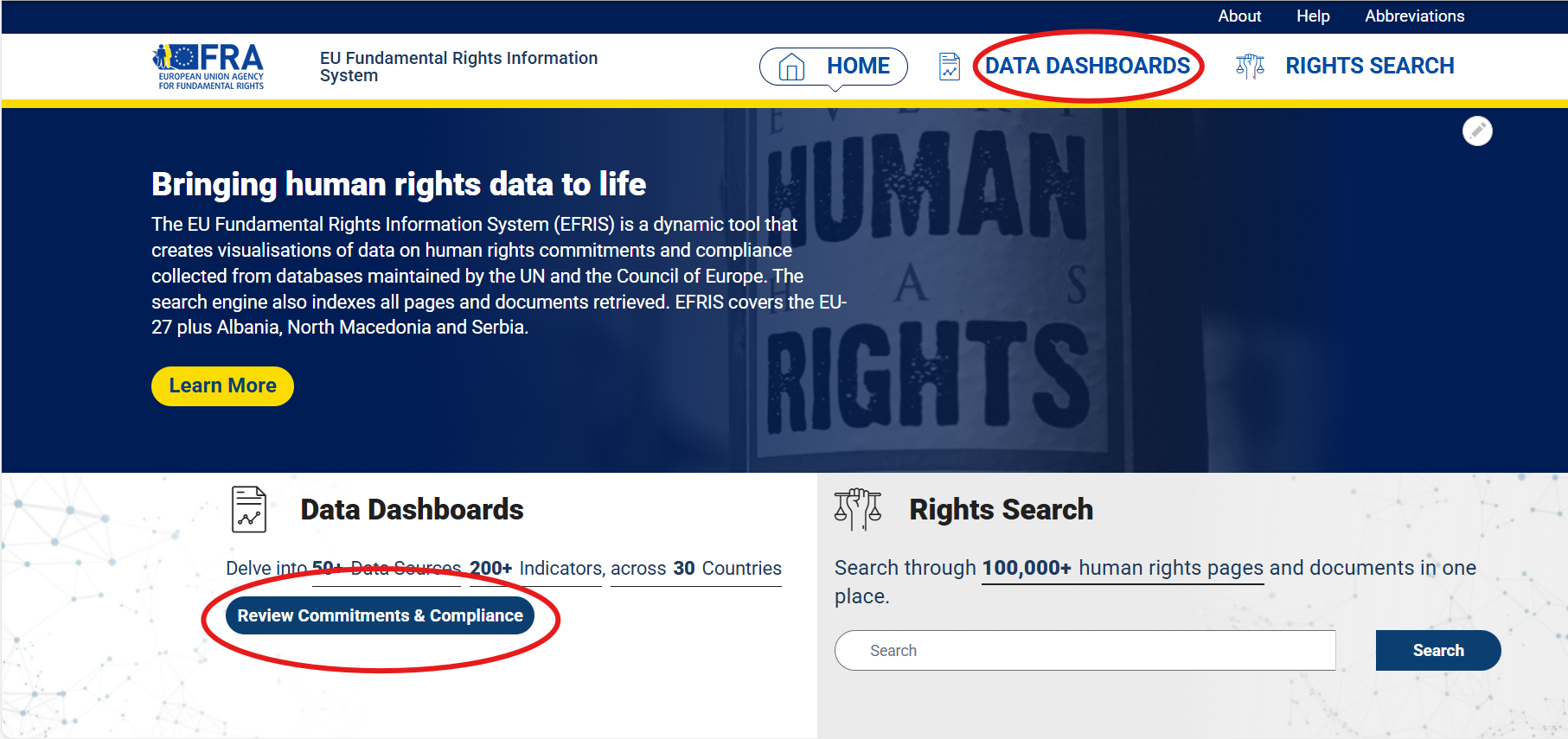Click the data dashboards document icon in navbar
The width and height of the screenshot is (1568, 739).
(x=949, y=67)
